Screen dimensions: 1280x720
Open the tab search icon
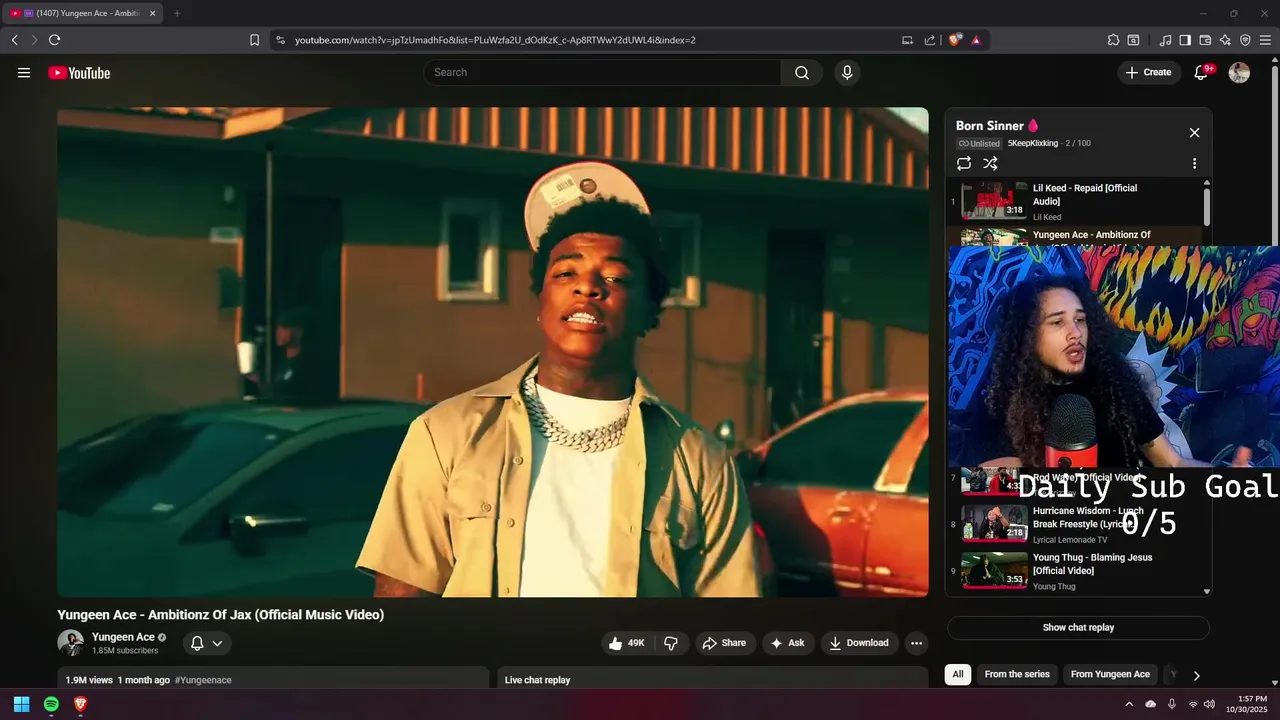(1133, 40)
